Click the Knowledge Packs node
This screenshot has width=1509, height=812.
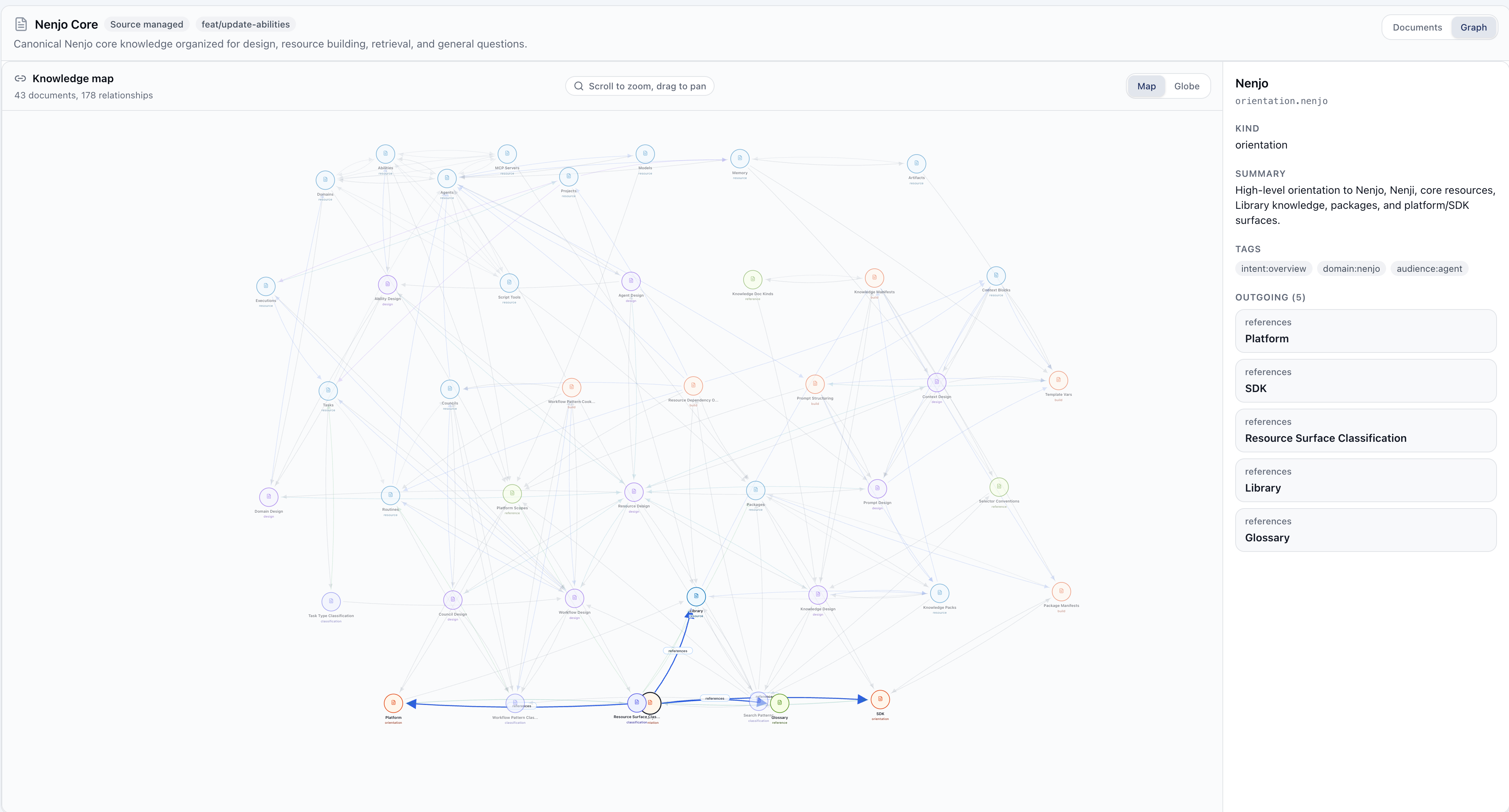click(940, 593)
